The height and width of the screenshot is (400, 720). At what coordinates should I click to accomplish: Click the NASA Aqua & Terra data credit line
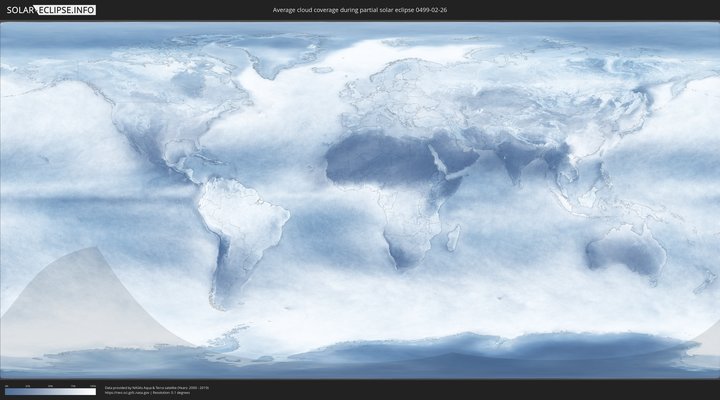coord(157,388)
